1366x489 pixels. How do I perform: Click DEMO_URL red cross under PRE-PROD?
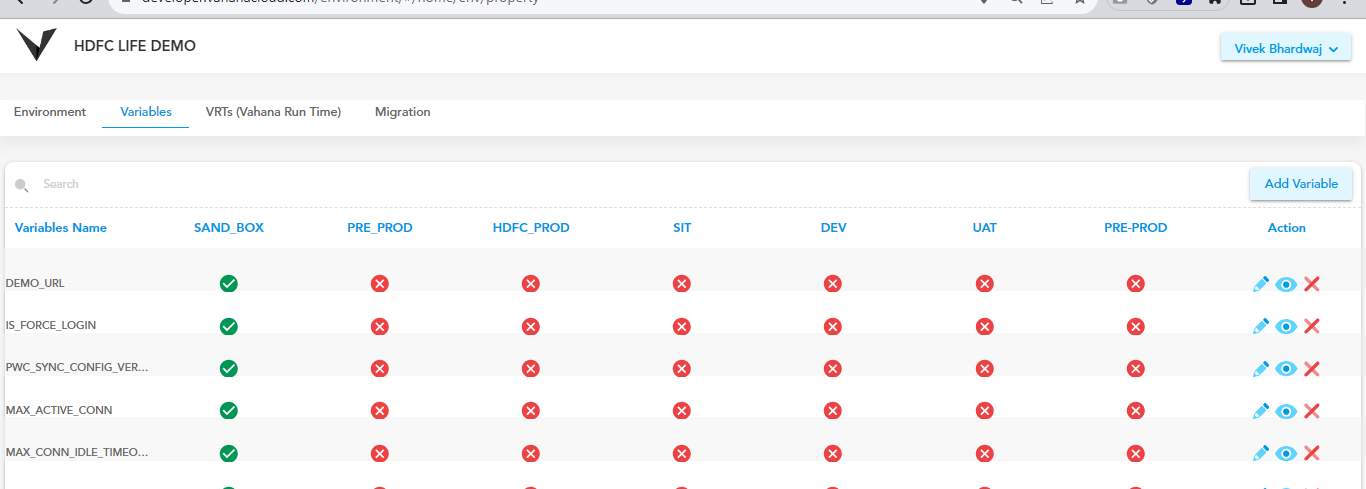pos(1136,284)
